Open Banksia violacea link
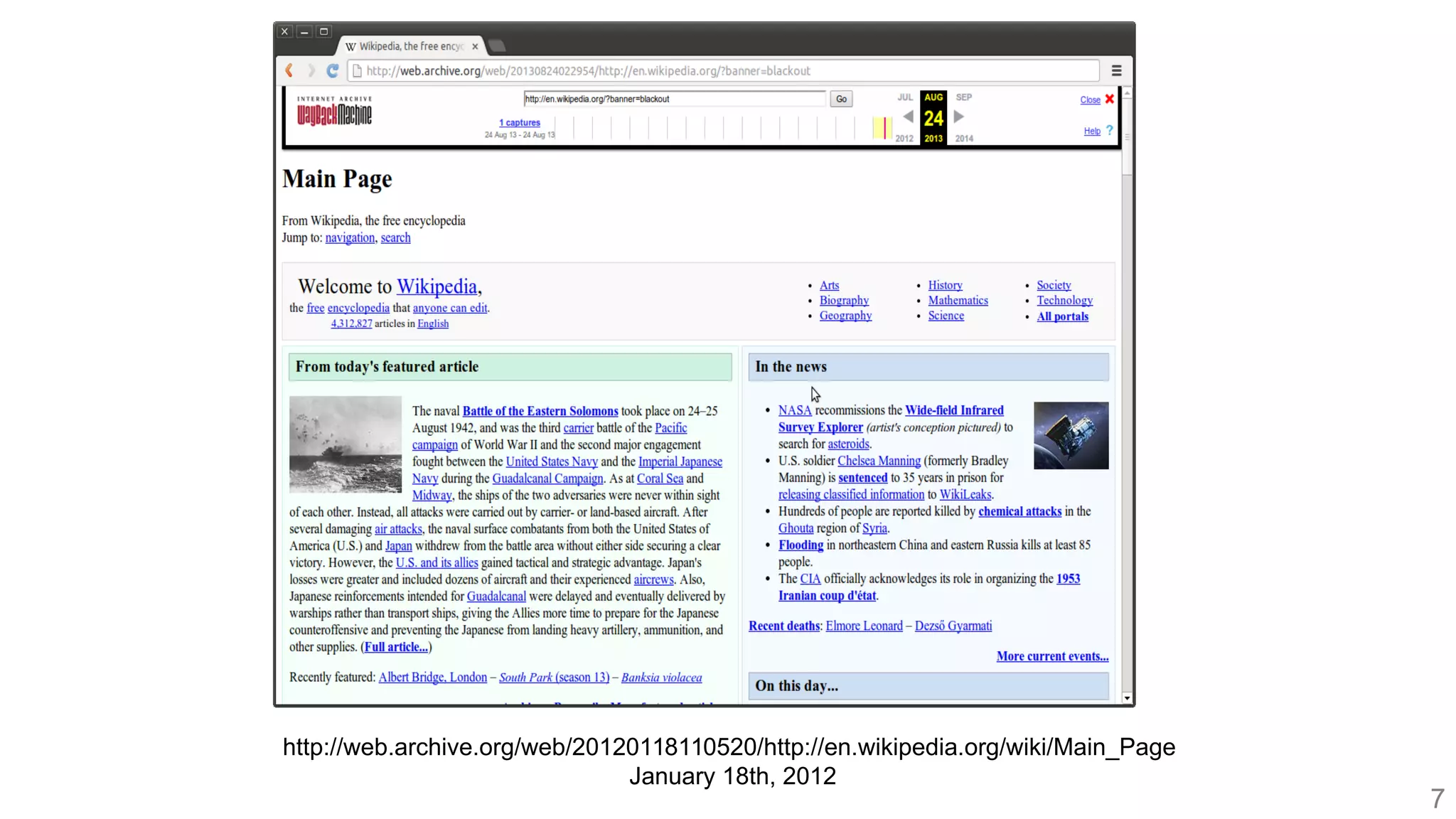The height and width of the screenshot is (819, 1456). [x=661, y=678]
